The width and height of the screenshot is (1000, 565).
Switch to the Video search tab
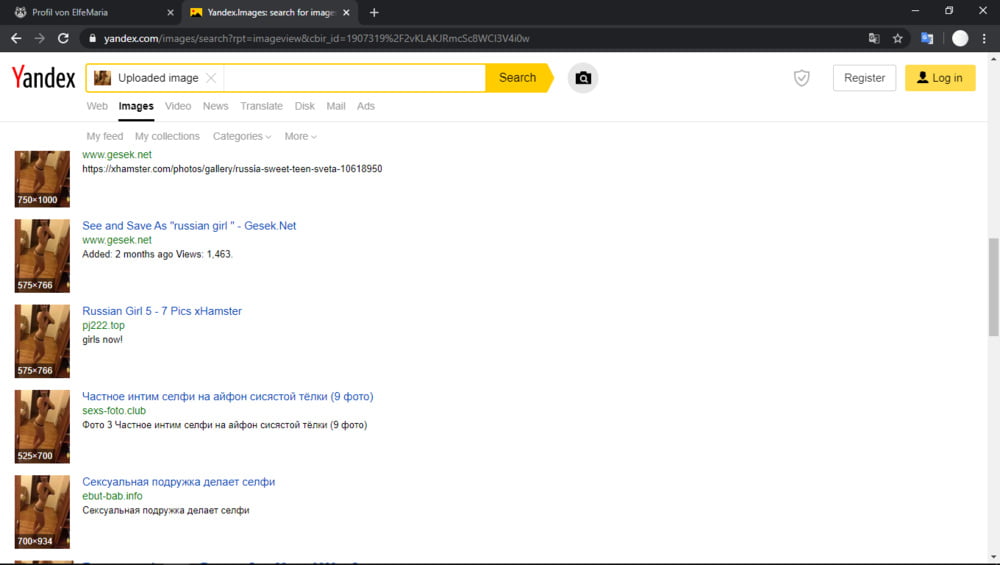coord(178,106)
